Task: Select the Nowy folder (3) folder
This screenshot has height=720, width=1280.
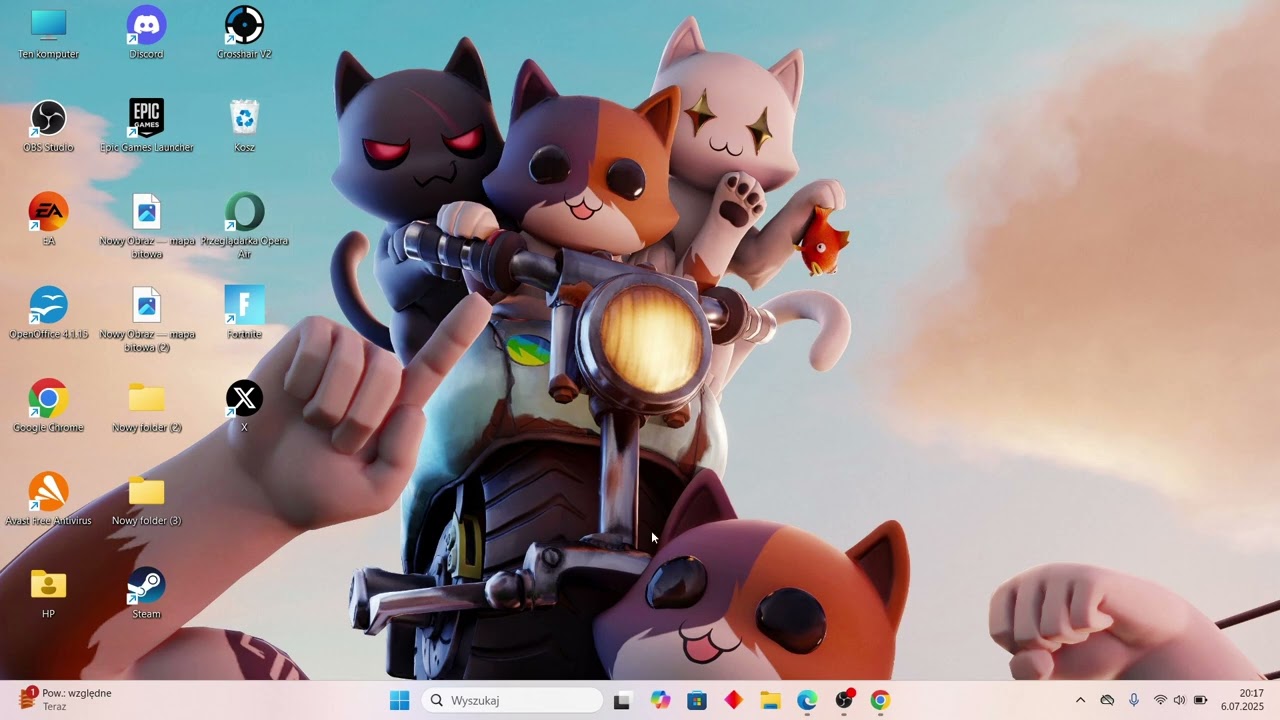Action: (x=146, y=499)
